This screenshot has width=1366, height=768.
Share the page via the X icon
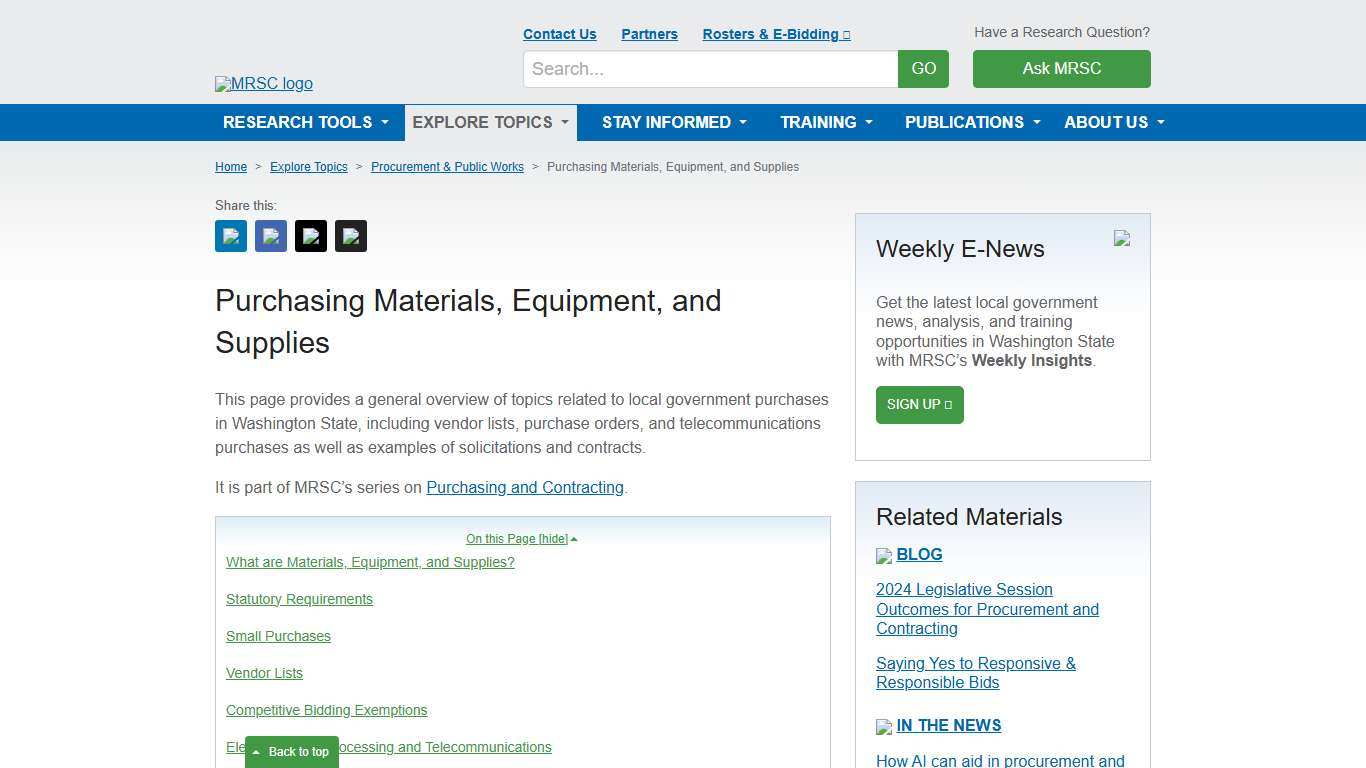pyautogui.click(x=310, y=235)
